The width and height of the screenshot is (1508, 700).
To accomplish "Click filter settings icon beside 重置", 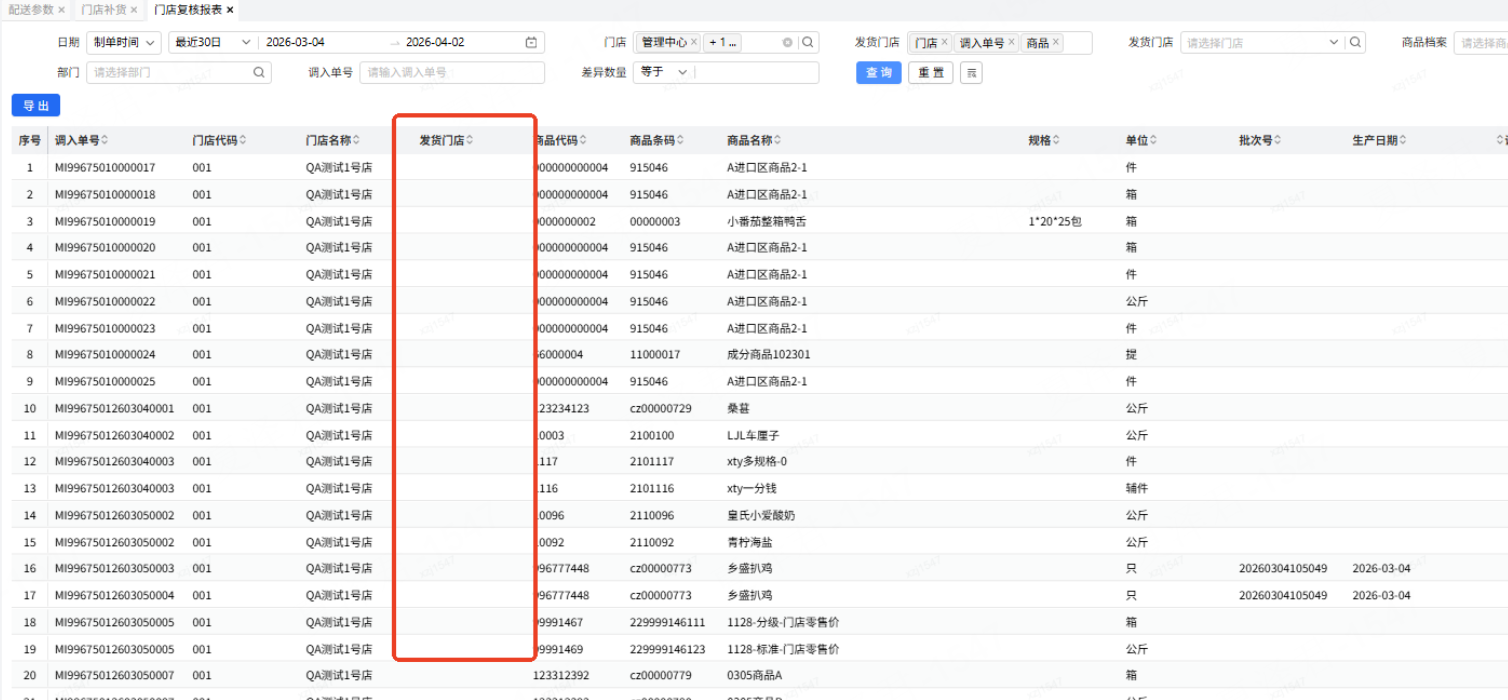I will point(971,73).
